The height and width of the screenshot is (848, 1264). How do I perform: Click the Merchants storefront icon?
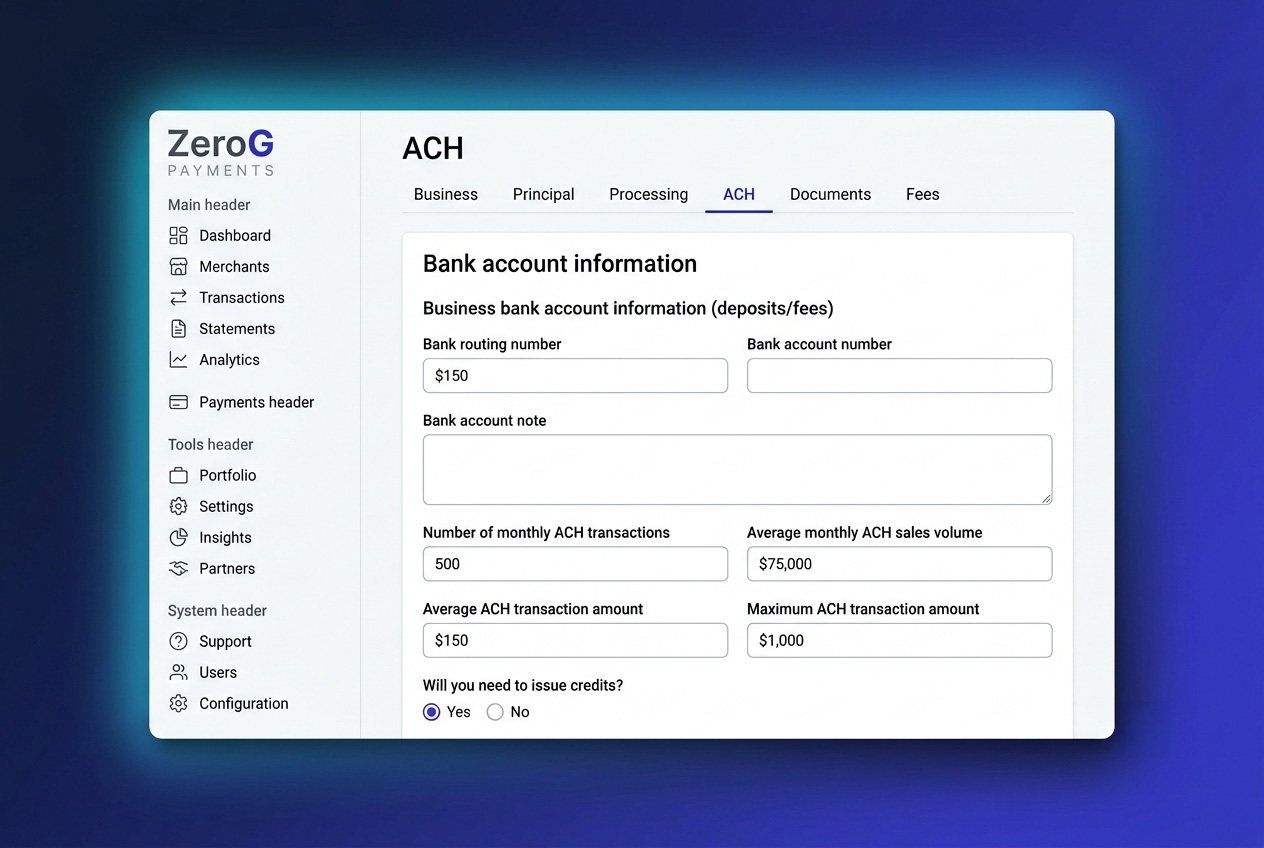coord(178,266)
